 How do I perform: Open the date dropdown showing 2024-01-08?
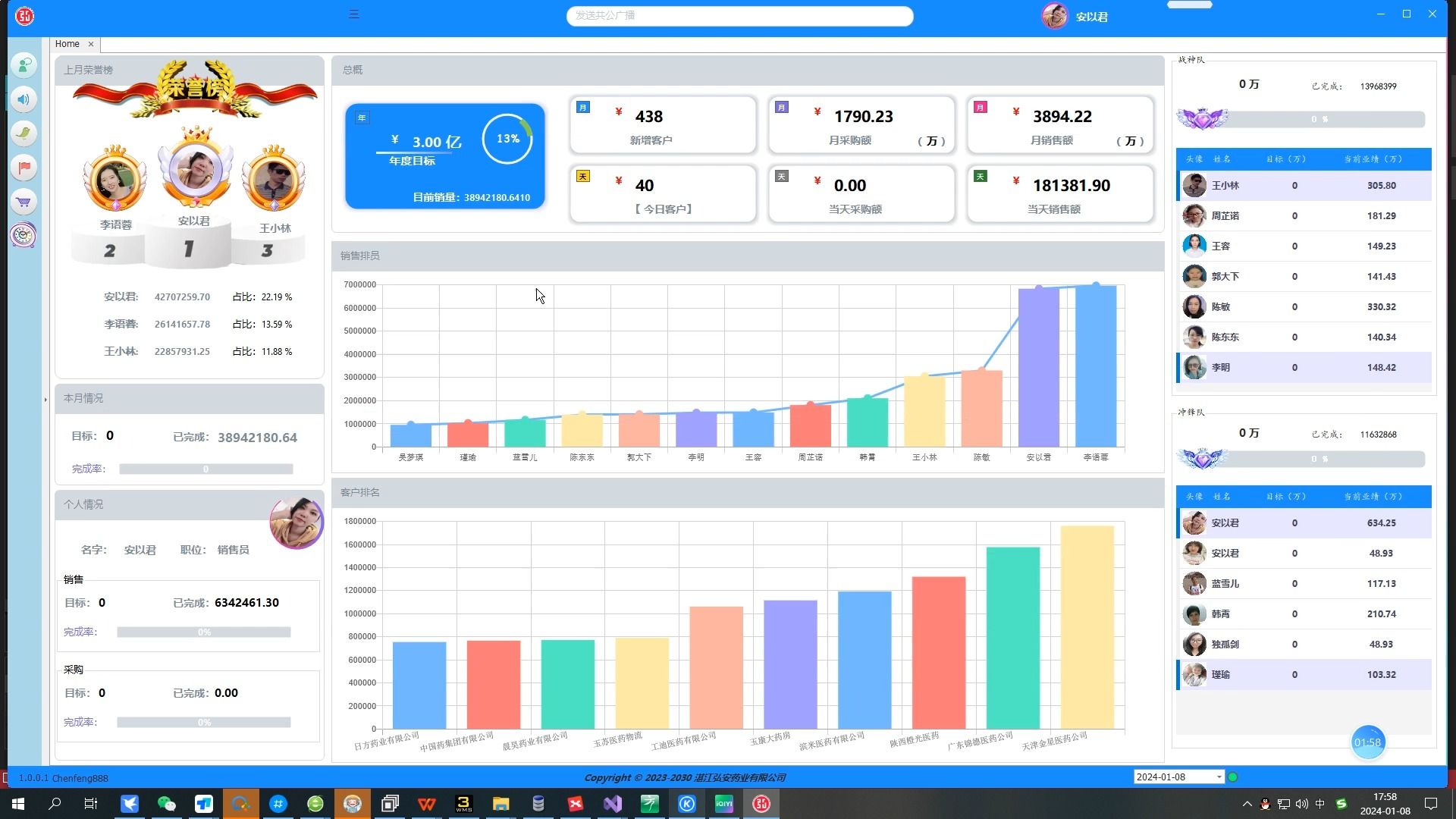[1219, 777]
